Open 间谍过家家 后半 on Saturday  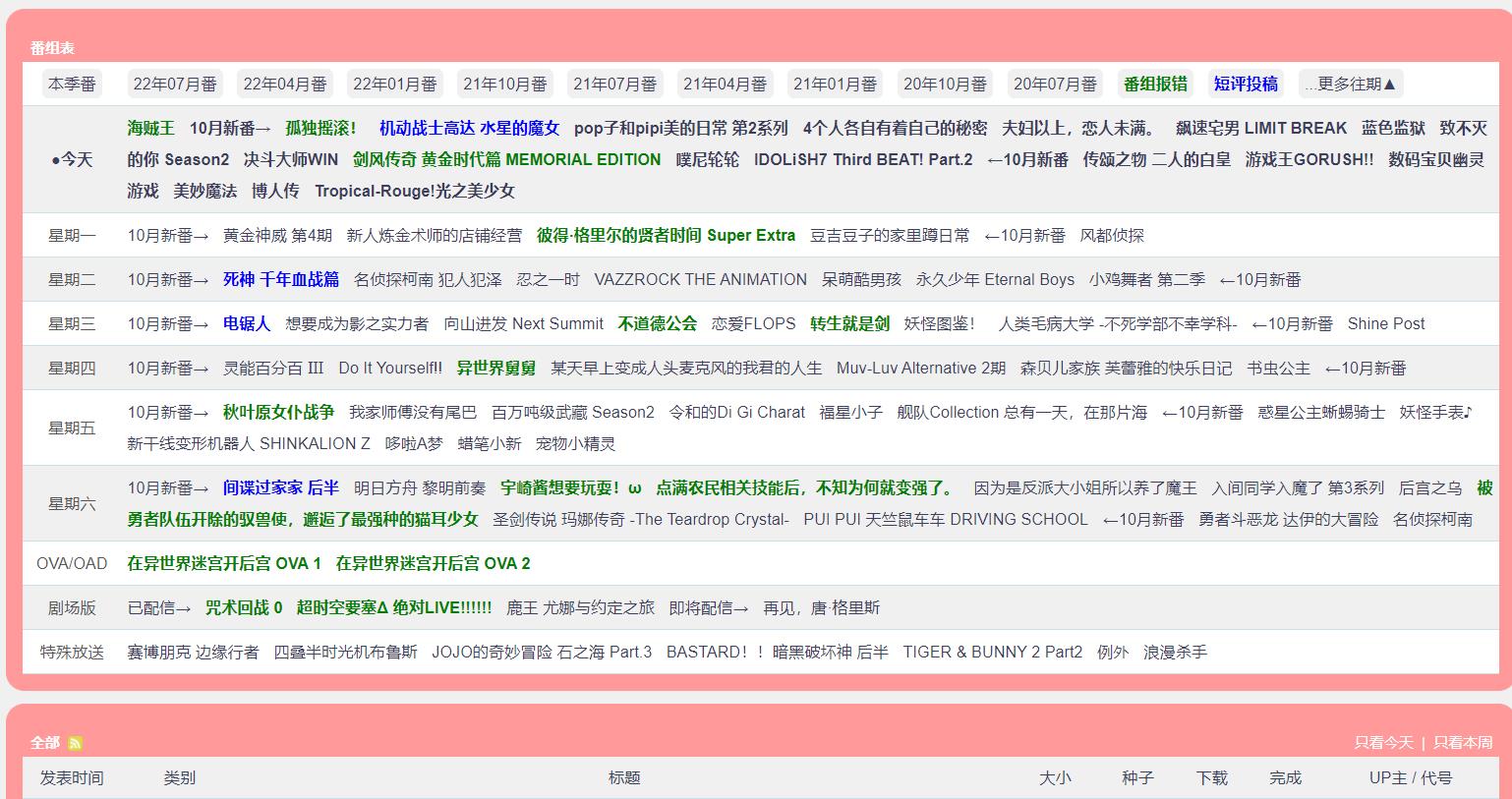pyautogui.click(x=281, y=487)
